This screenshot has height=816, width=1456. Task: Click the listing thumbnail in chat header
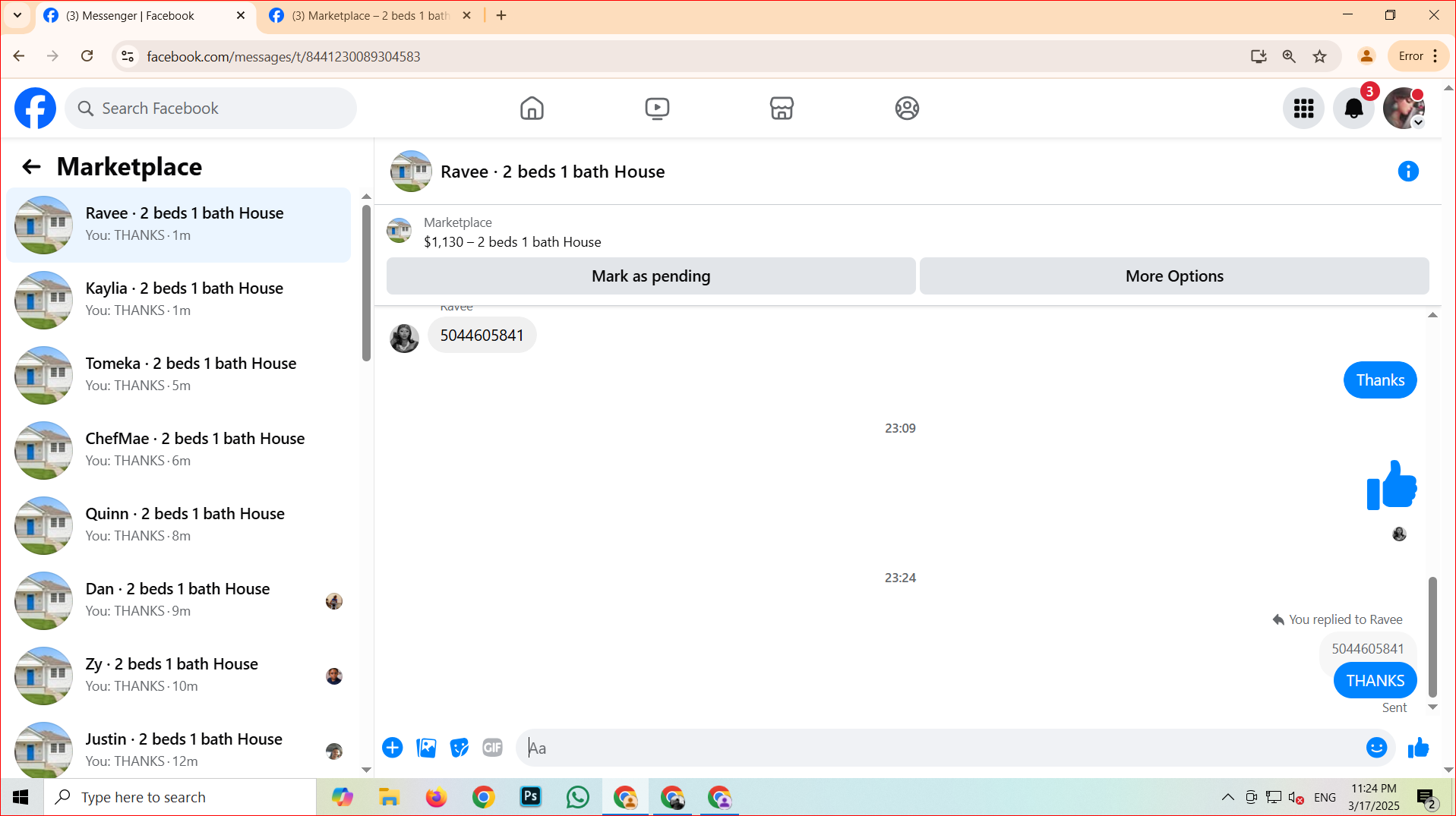pos(411,172)
